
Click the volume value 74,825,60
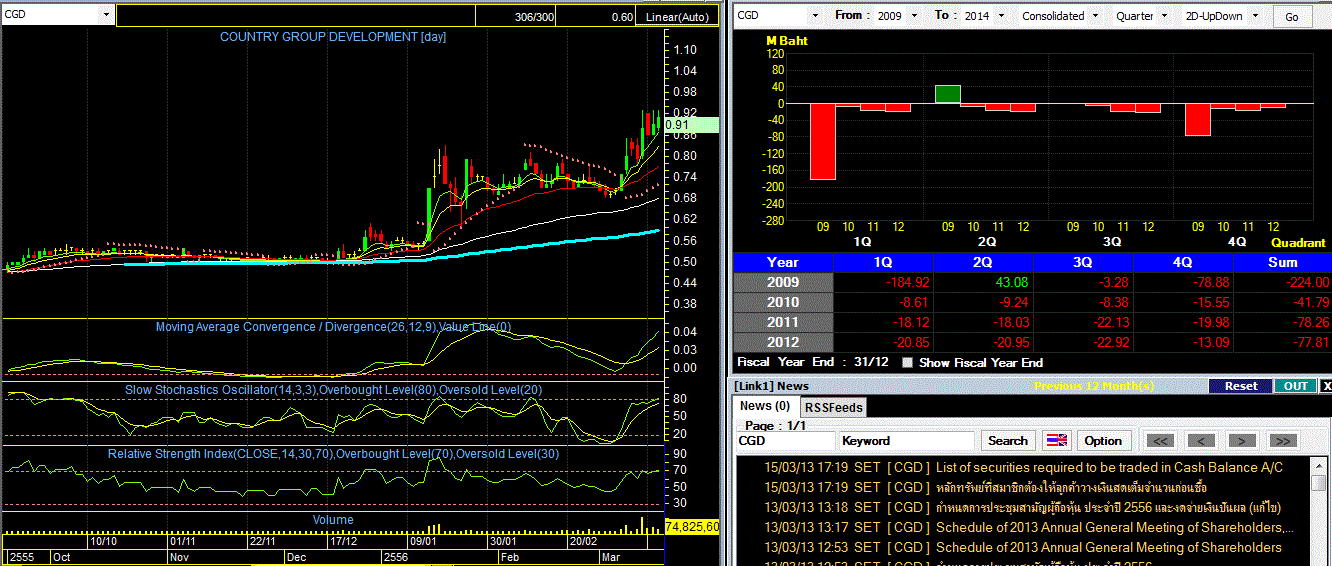(x=692, y=526)
